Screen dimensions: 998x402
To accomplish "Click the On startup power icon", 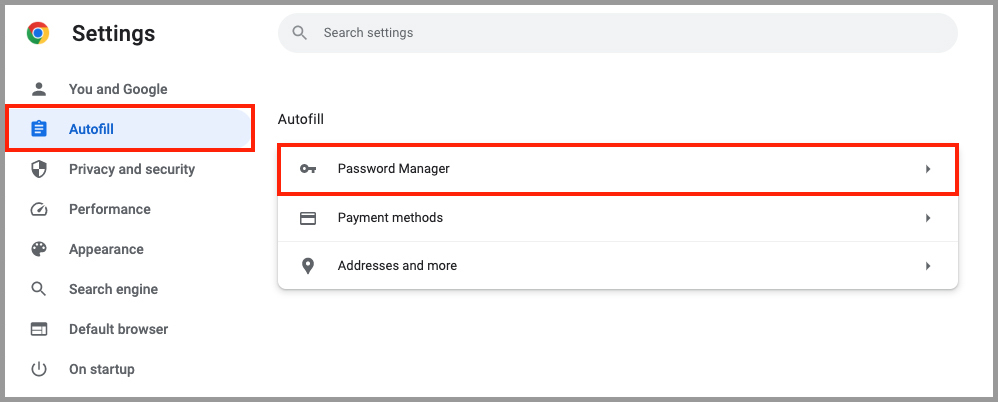I will pyautogui.click(x=39, y=370).
